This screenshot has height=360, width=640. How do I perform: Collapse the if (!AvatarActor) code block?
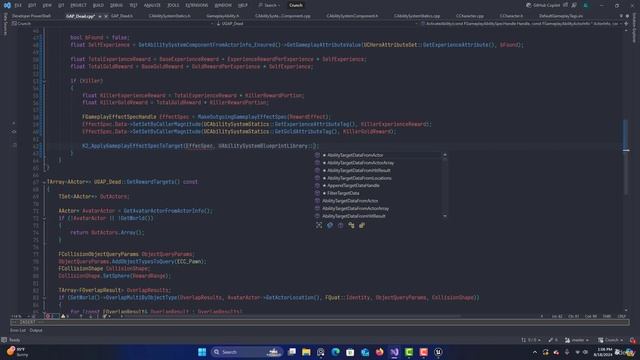[x=44, y=218]
